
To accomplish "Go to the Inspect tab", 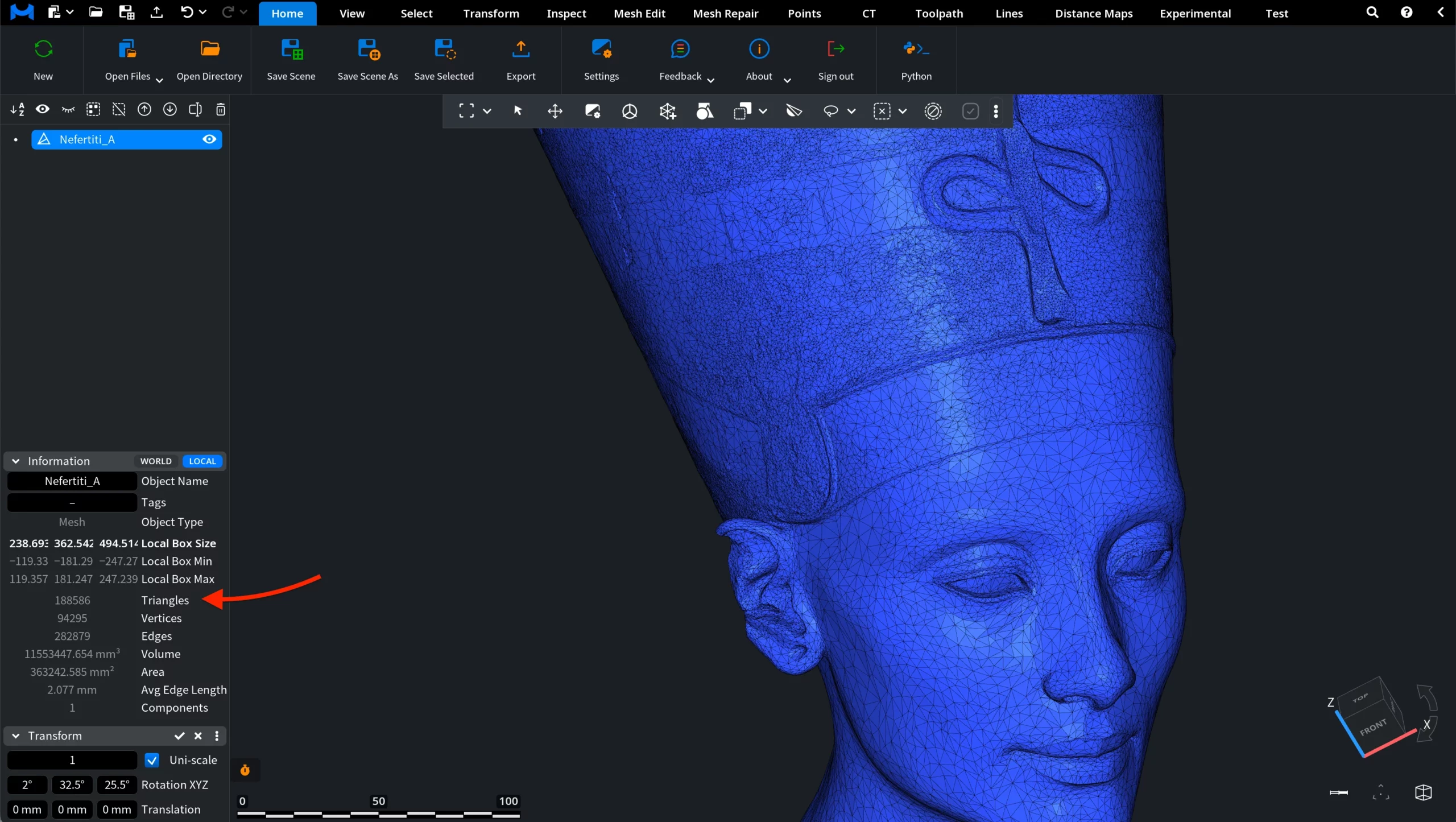I will pyautogui.click(x=566, y=13).
